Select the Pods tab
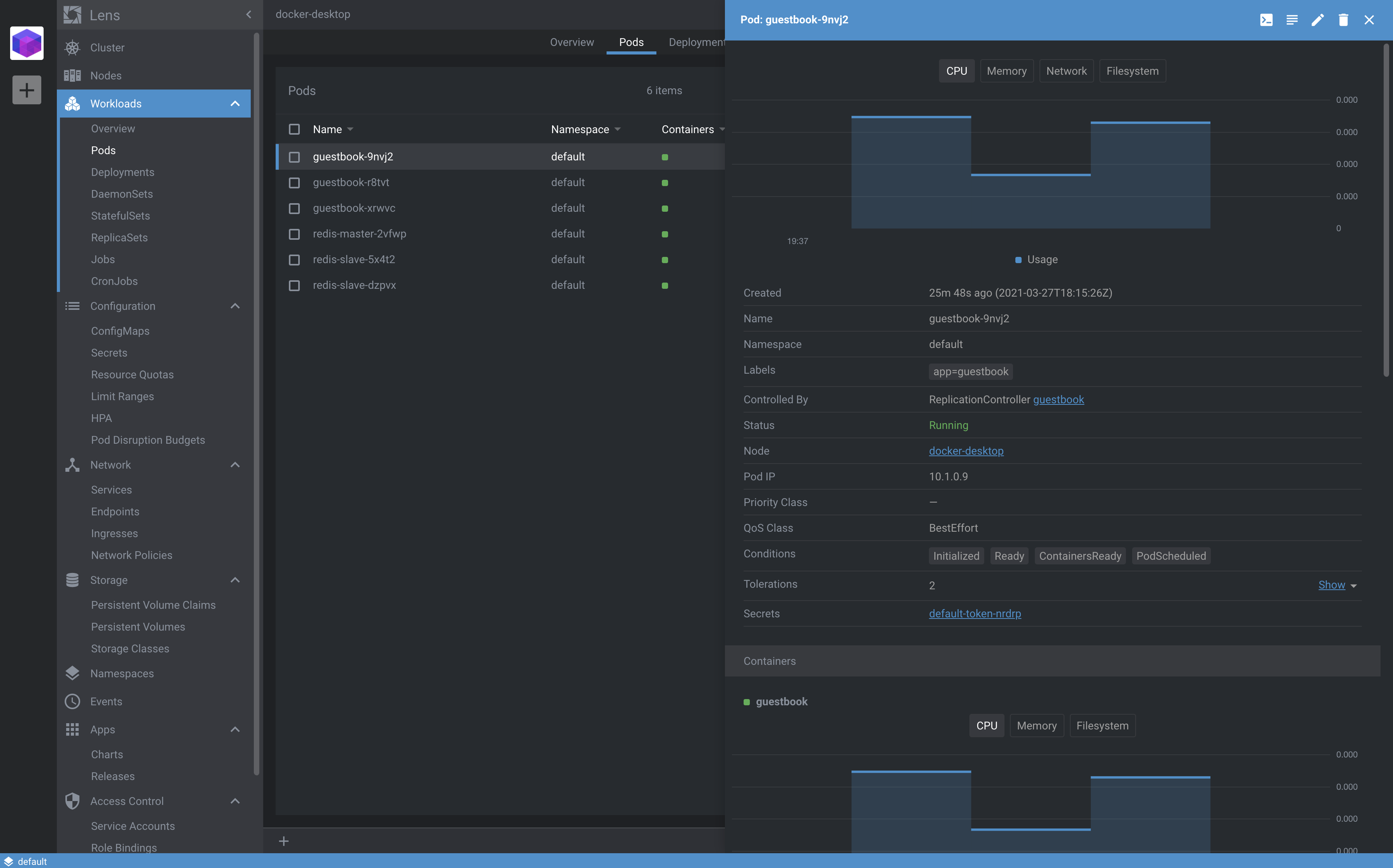Viewport: 1393px width, 868px height. [x=631, y=42]
